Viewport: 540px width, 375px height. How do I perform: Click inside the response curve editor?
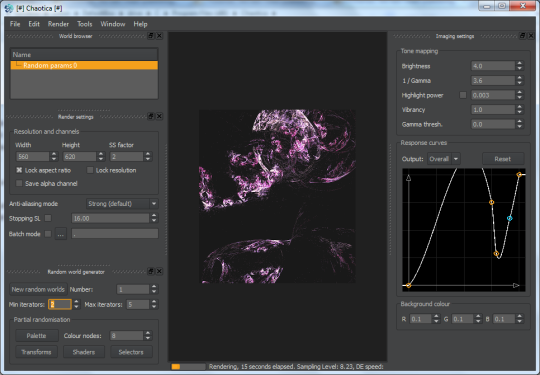(464, 230)
